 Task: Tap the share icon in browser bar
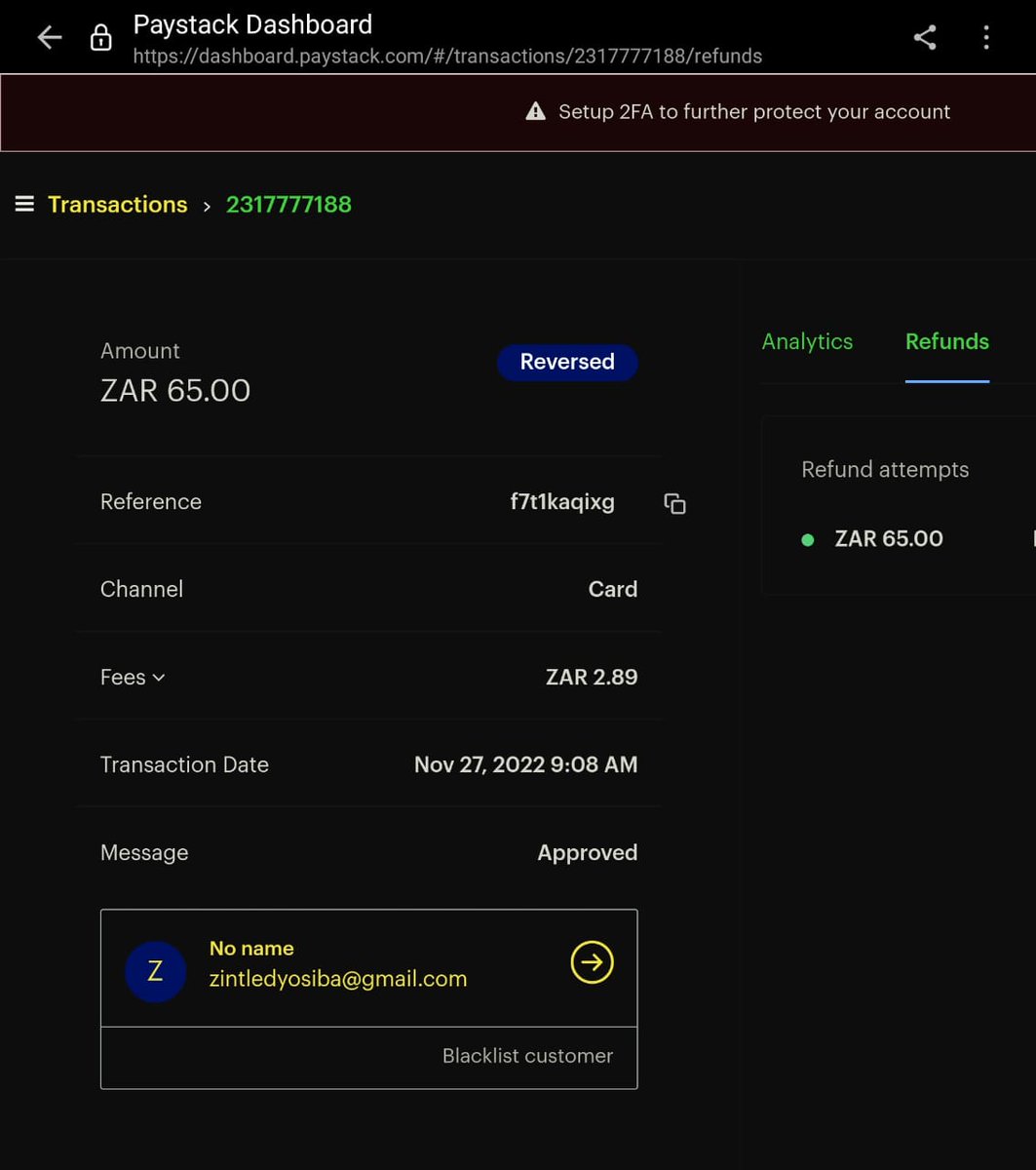tap(925, 38)
